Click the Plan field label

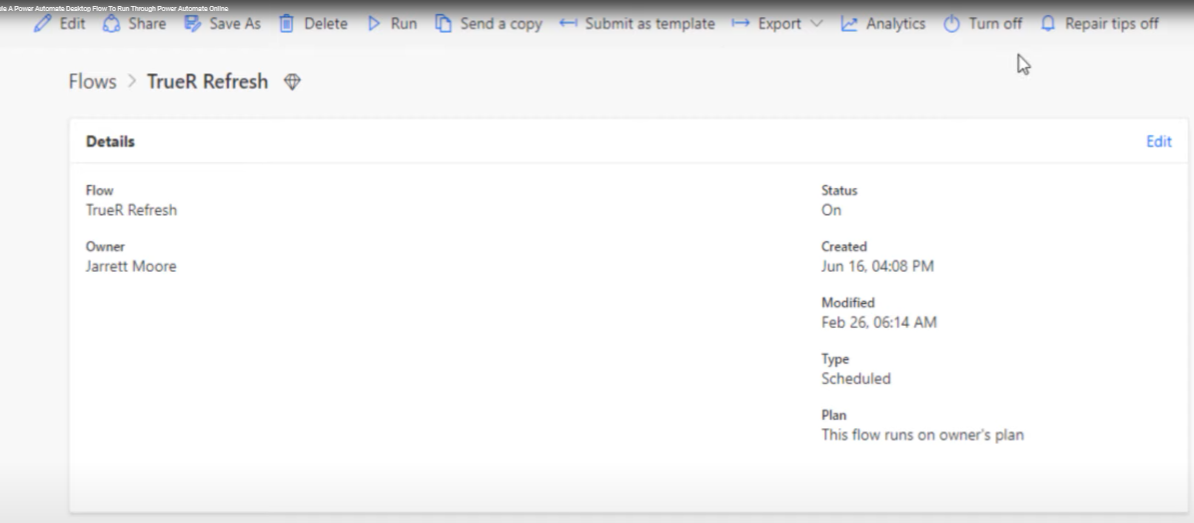(834, 415)
